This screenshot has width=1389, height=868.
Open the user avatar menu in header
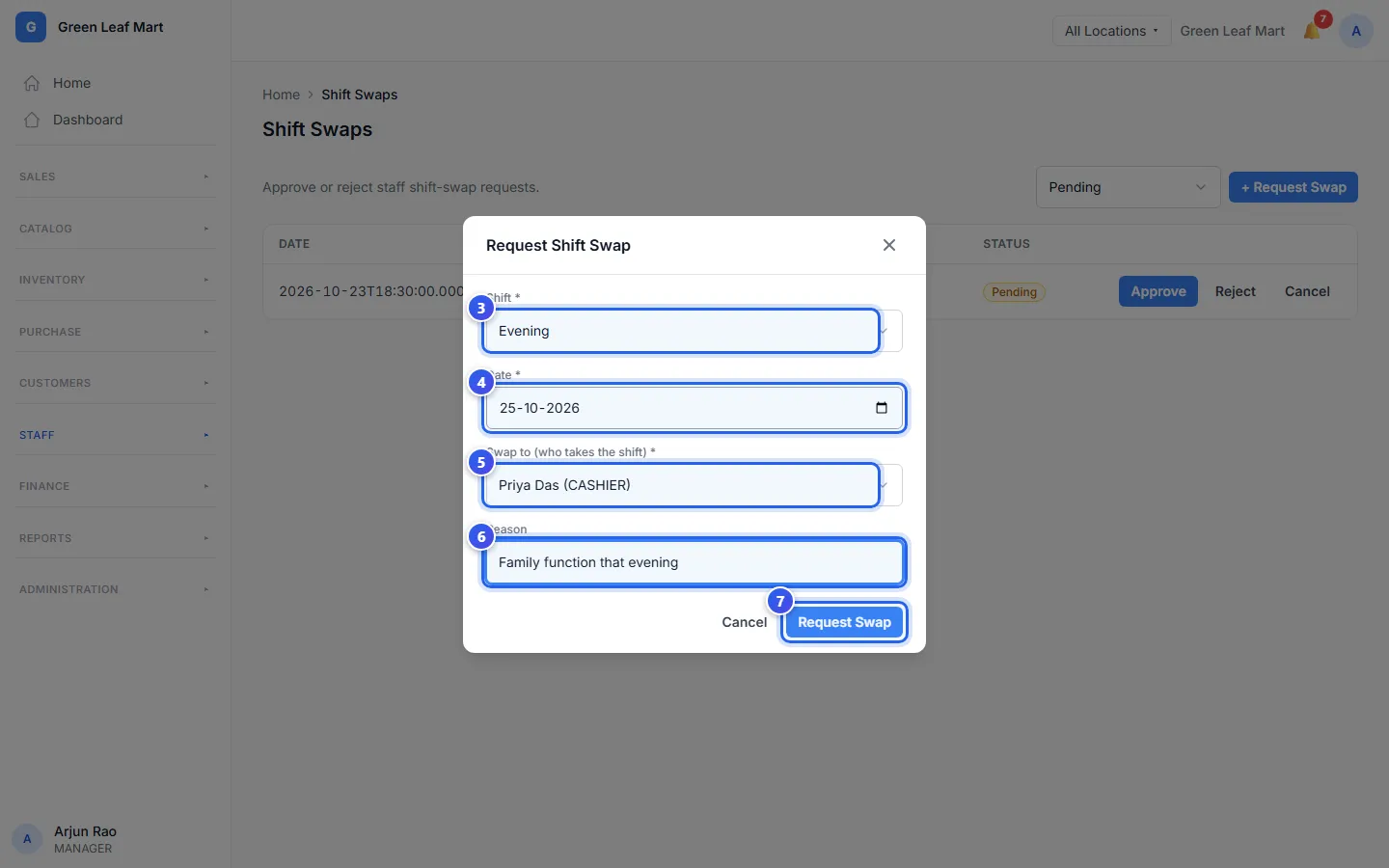1356,31
